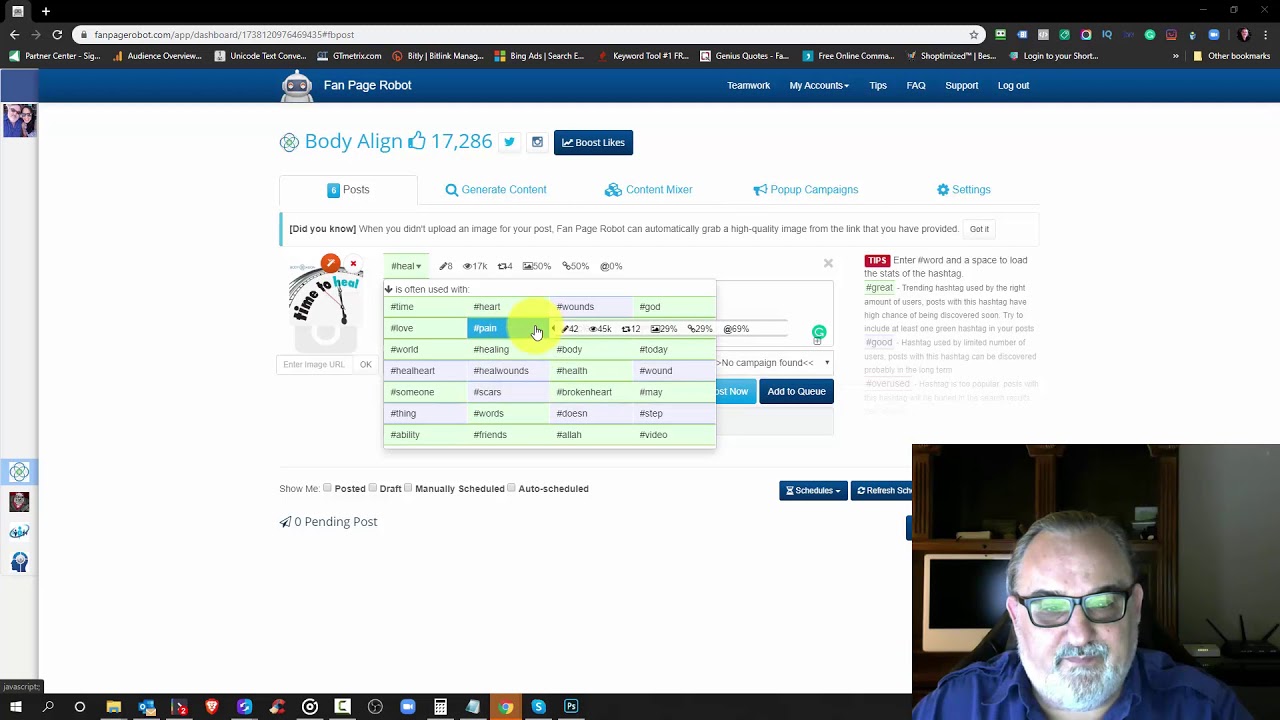The width and height of the screenshot is (1280, 720).
Task: Open the Teamwork menu item
Action: (748, 86)
